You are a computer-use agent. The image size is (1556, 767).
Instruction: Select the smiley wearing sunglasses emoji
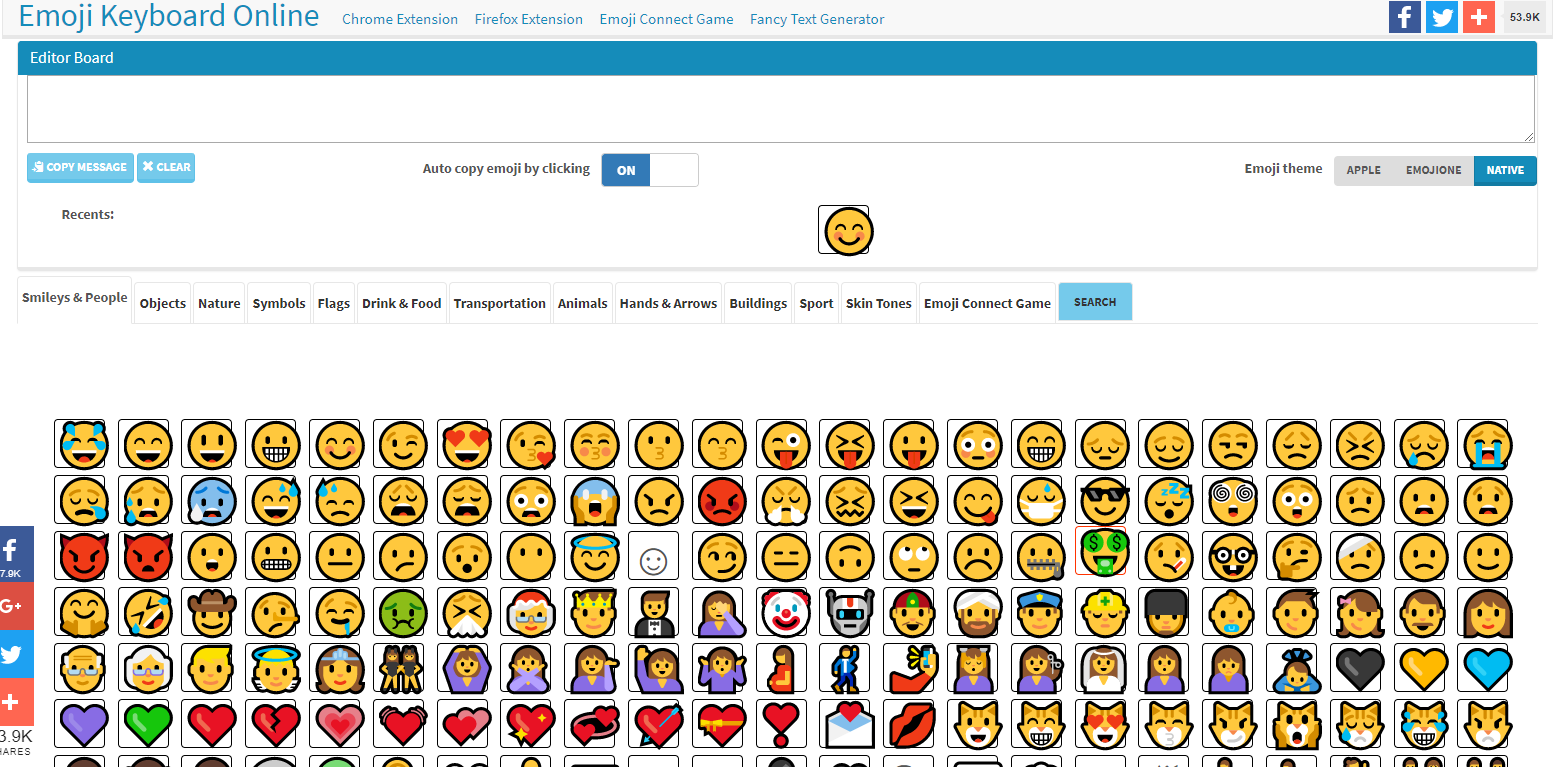(1102, 500)
